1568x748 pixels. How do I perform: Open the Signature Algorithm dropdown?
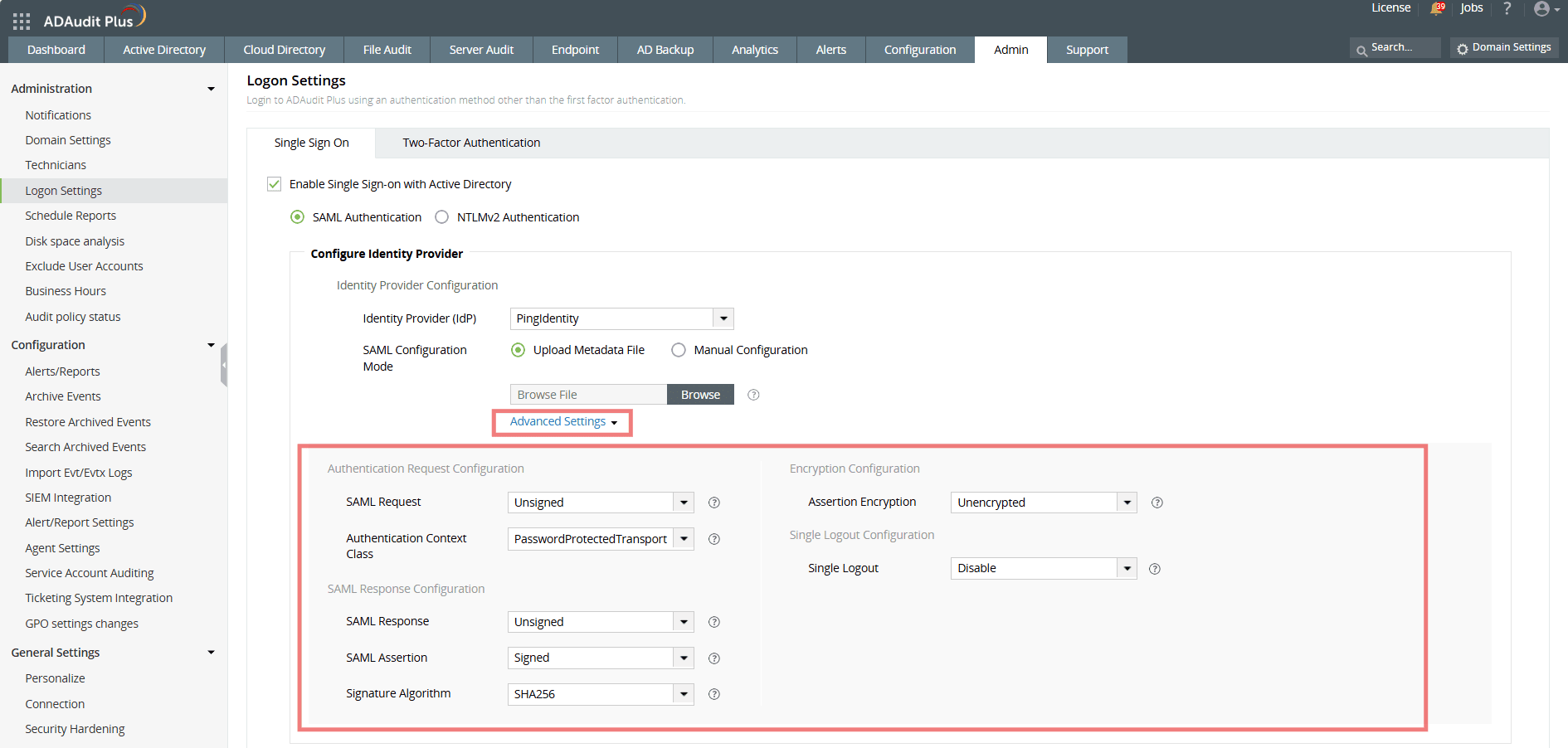[x=683, y=694]
